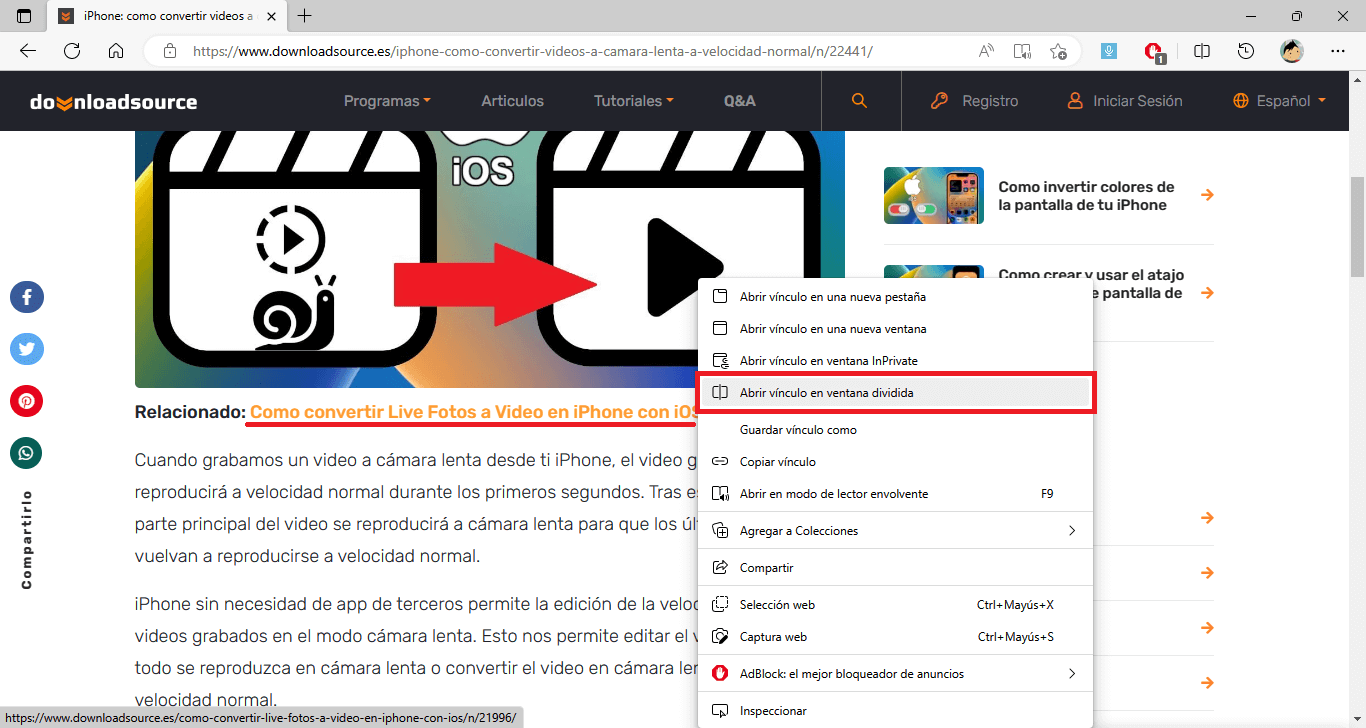Screen dimensions: 1366x728
Task: Select Compartir in context menu
Action: [x=895, y=568]
